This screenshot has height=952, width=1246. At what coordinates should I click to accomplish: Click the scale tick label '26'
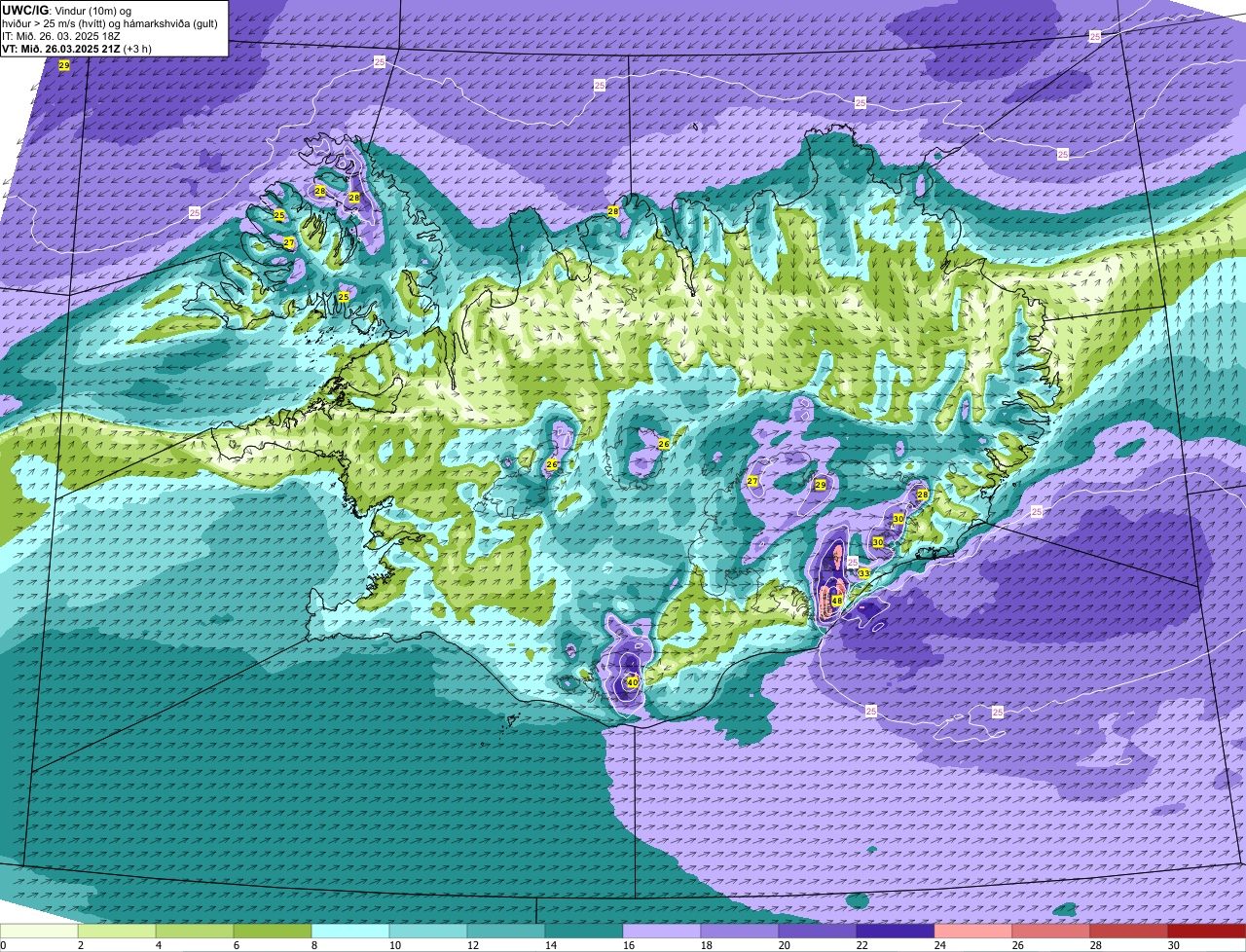(x=1018, y=945)
